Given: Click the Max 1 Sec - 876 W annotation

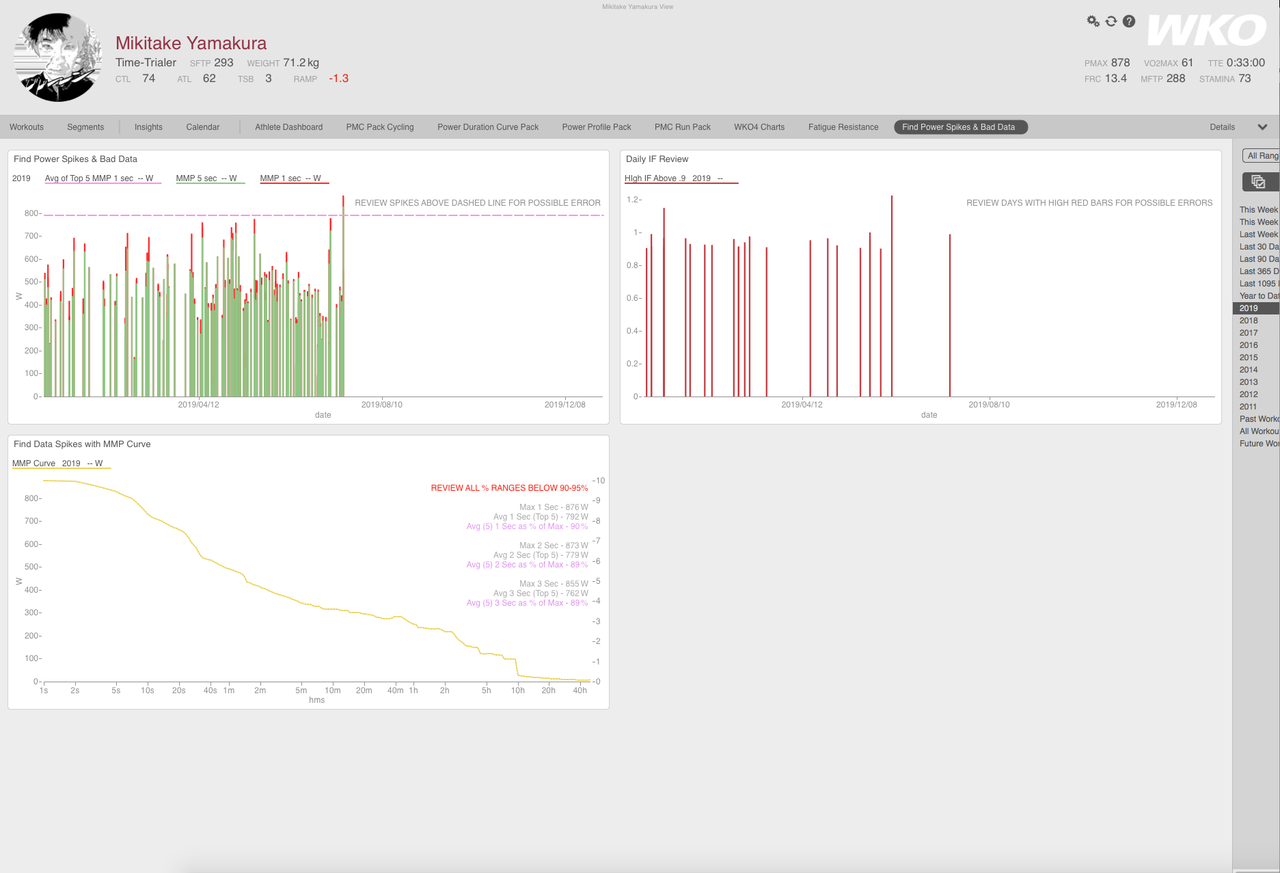Looking at the screenshot, I should 554,507.
